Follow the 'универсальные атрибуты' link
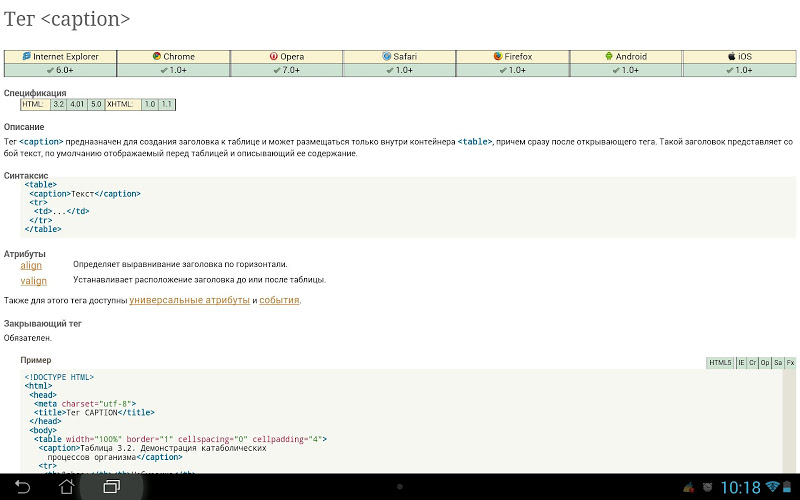The height and width of the screenshot is (500, 800). [189, 300]
